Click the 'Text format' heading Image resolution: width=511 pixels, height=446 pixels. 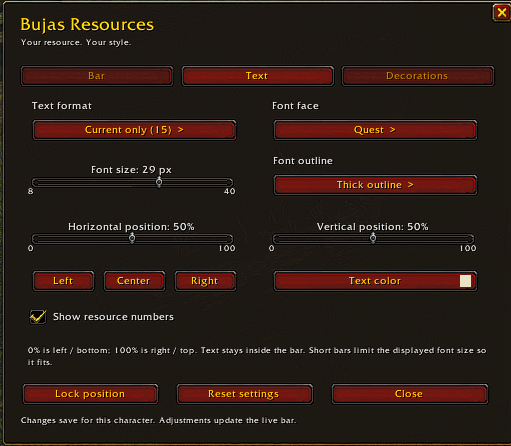pos(62,106)
